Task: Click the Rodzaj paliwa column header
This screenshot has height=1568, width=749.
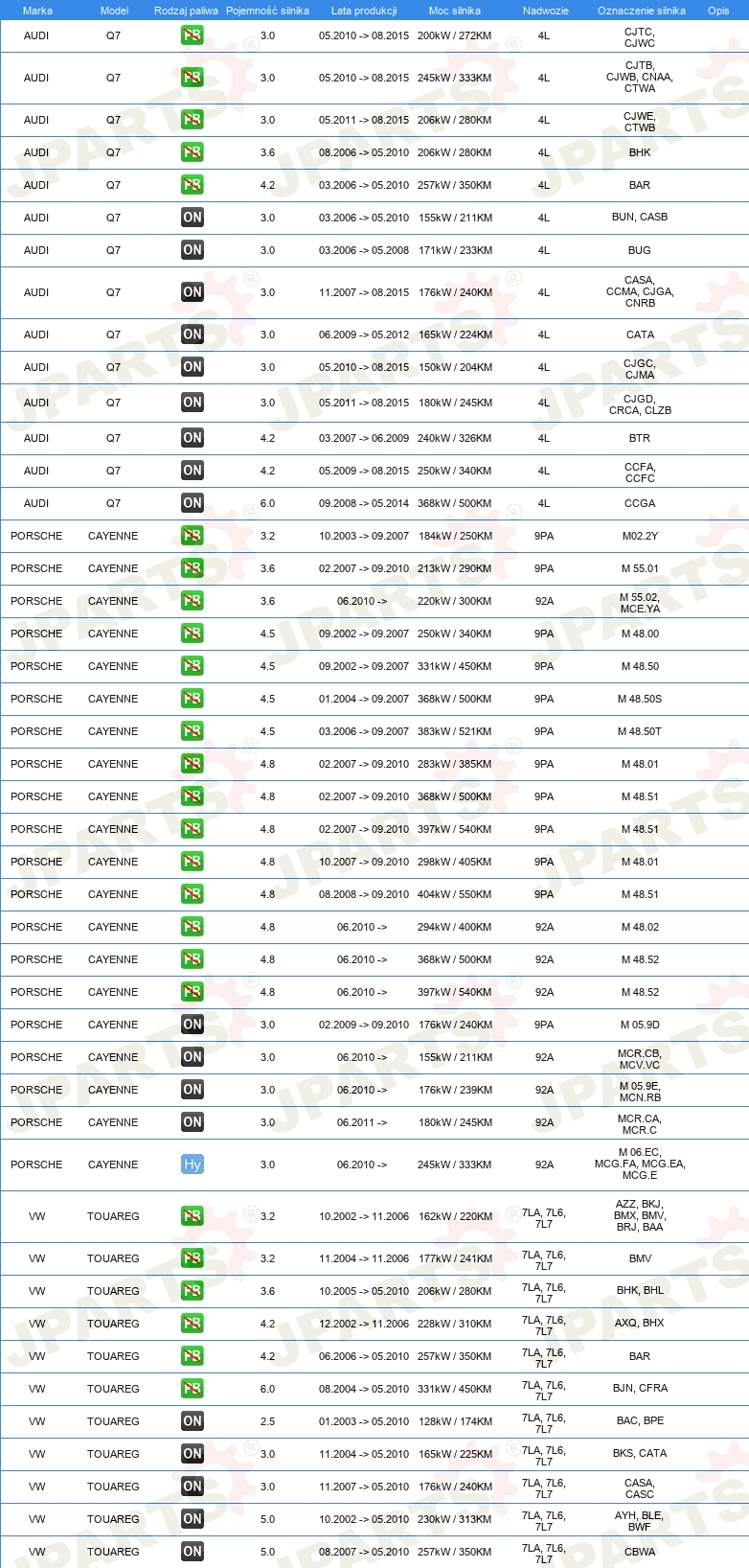Action: [186, 11]
